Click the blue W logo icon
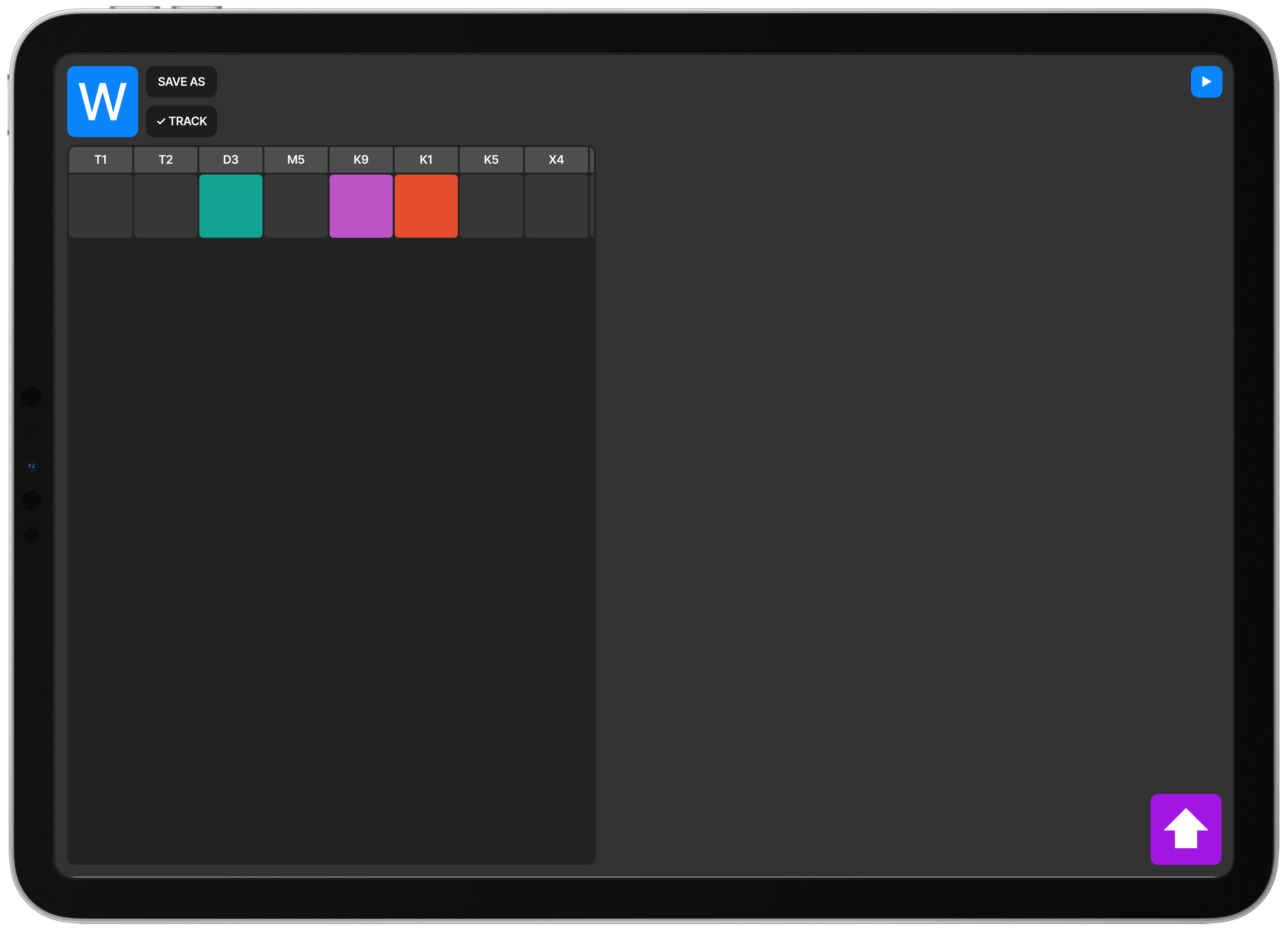The width and height of the screenshot is (1288, 932). coord(102,102)
